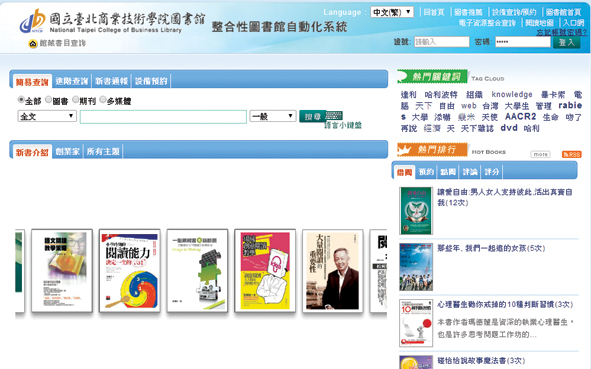
Task: Click the 熱門關鍵詞 banner icon
Action: (x=432, y=77)
